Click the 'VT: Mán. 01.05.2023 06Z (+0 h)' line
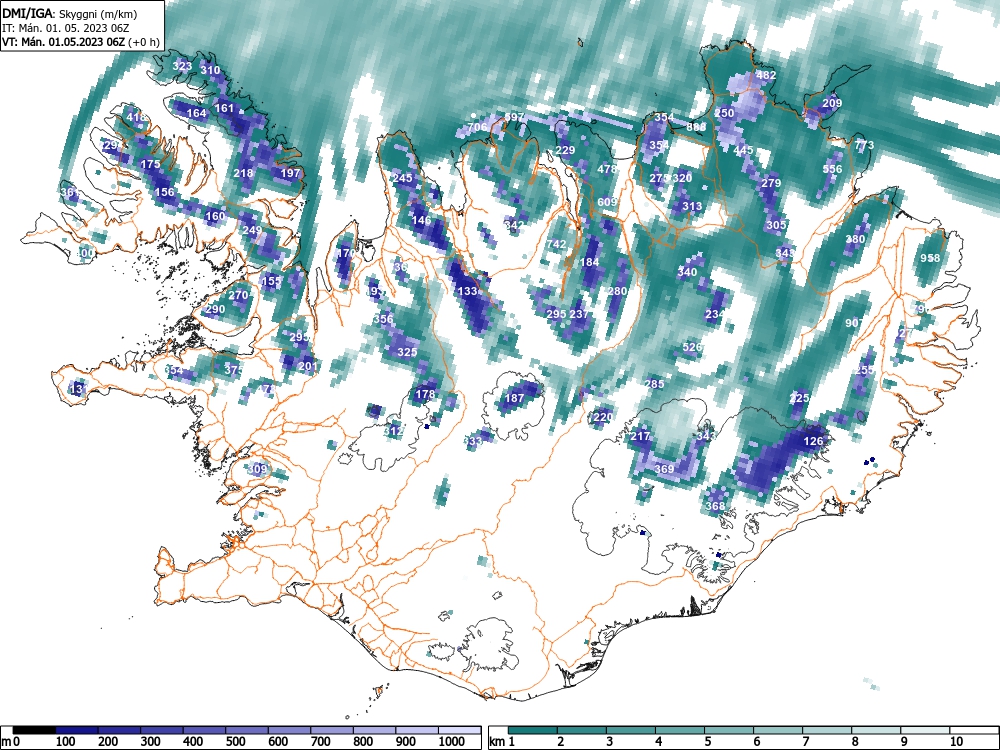This screenshot has width=1000, height=750. [x=80, y=43]
